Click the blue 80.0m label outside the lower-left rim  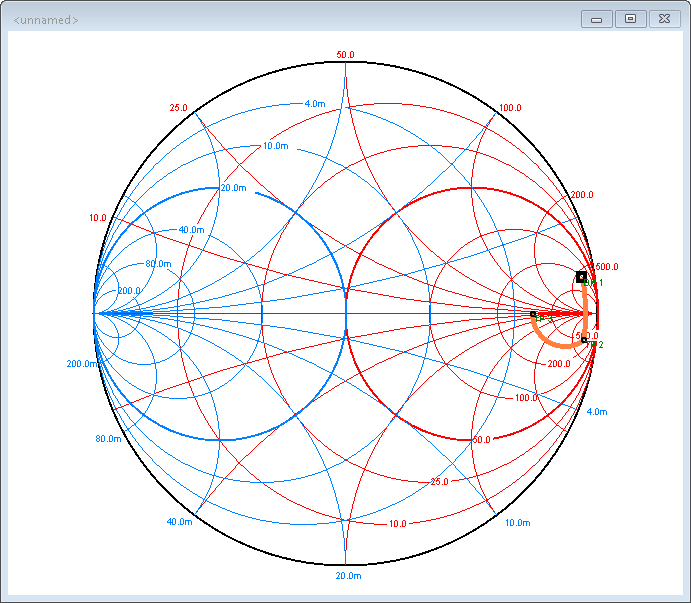point(108,439)
